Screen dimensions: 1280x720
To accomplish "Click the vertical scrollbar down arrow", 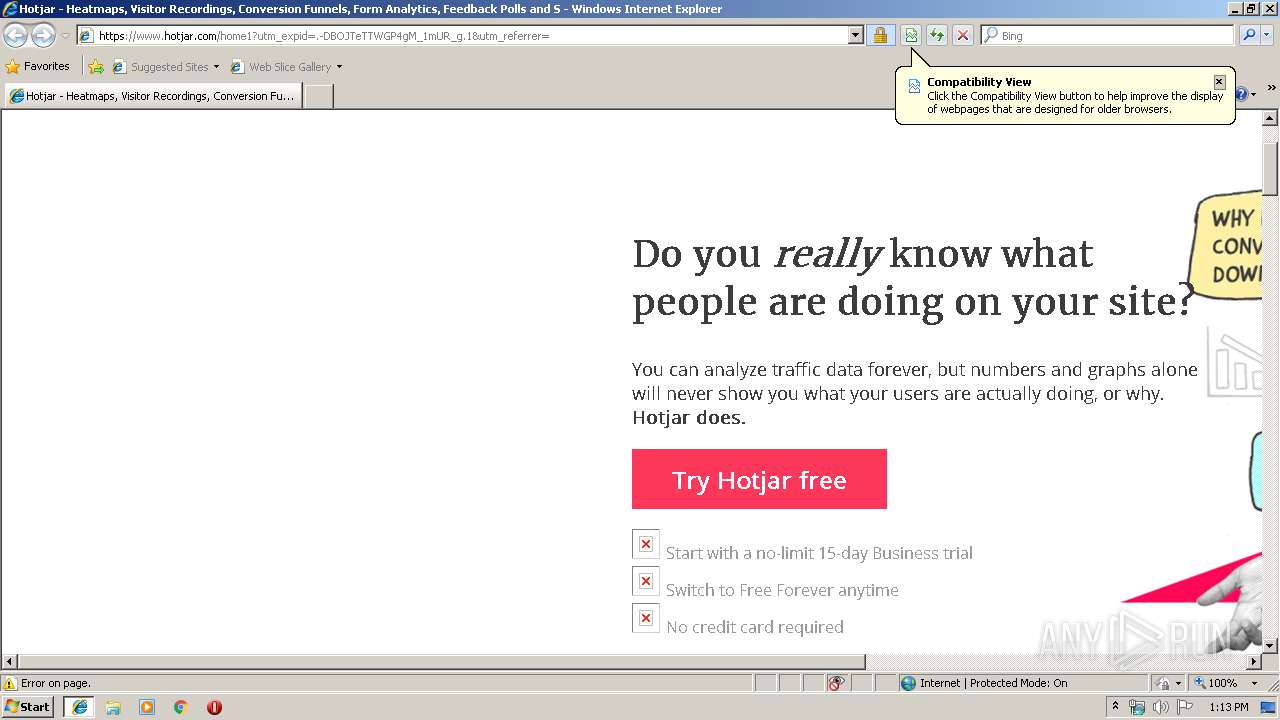I will click(1271, 645).
